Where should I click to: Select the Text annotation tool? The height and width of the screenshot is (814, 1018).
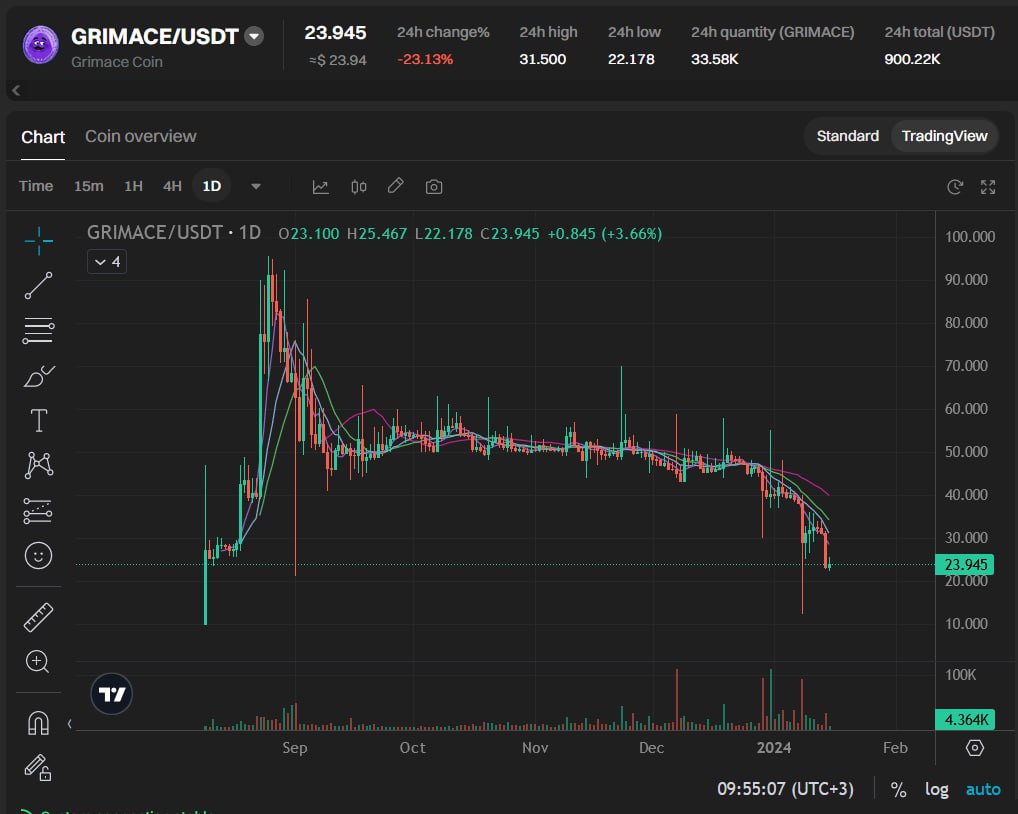pyautogui.click(x=38, y=421)
